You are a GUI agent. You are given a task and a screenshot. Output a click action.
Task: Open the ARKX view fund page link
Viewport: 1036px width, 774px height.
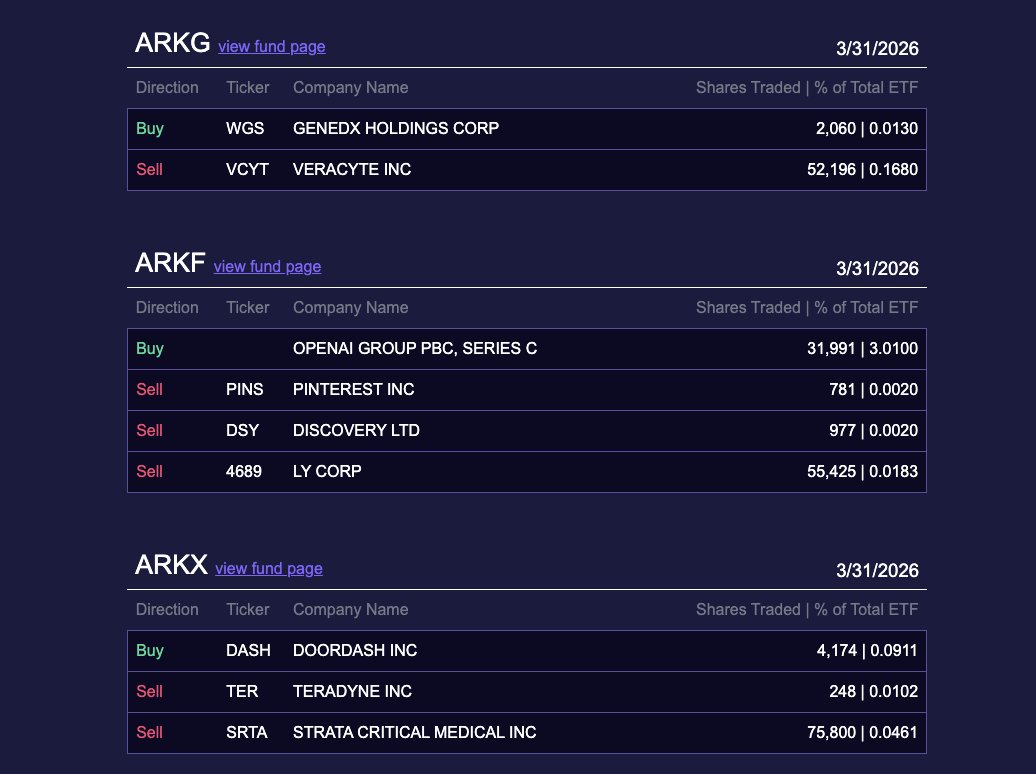268,568
